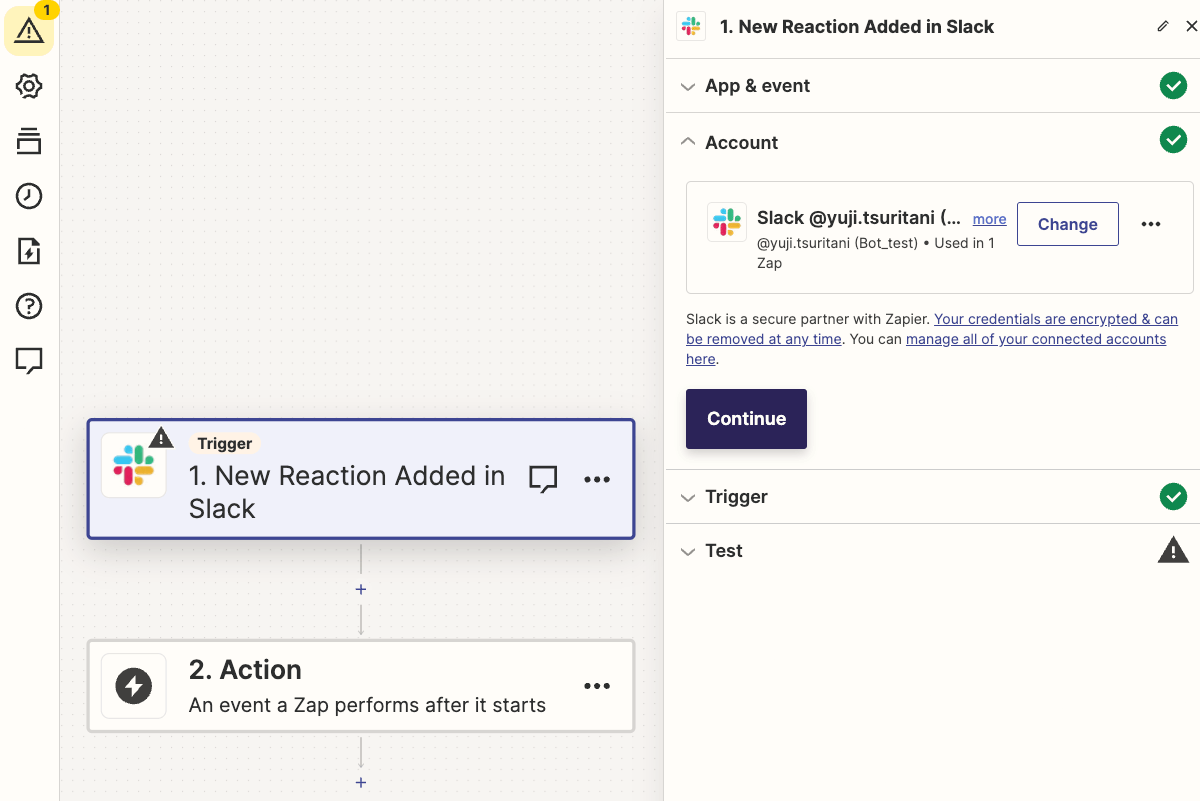Click the green check beside Trigger section

tap(1173, 496)
